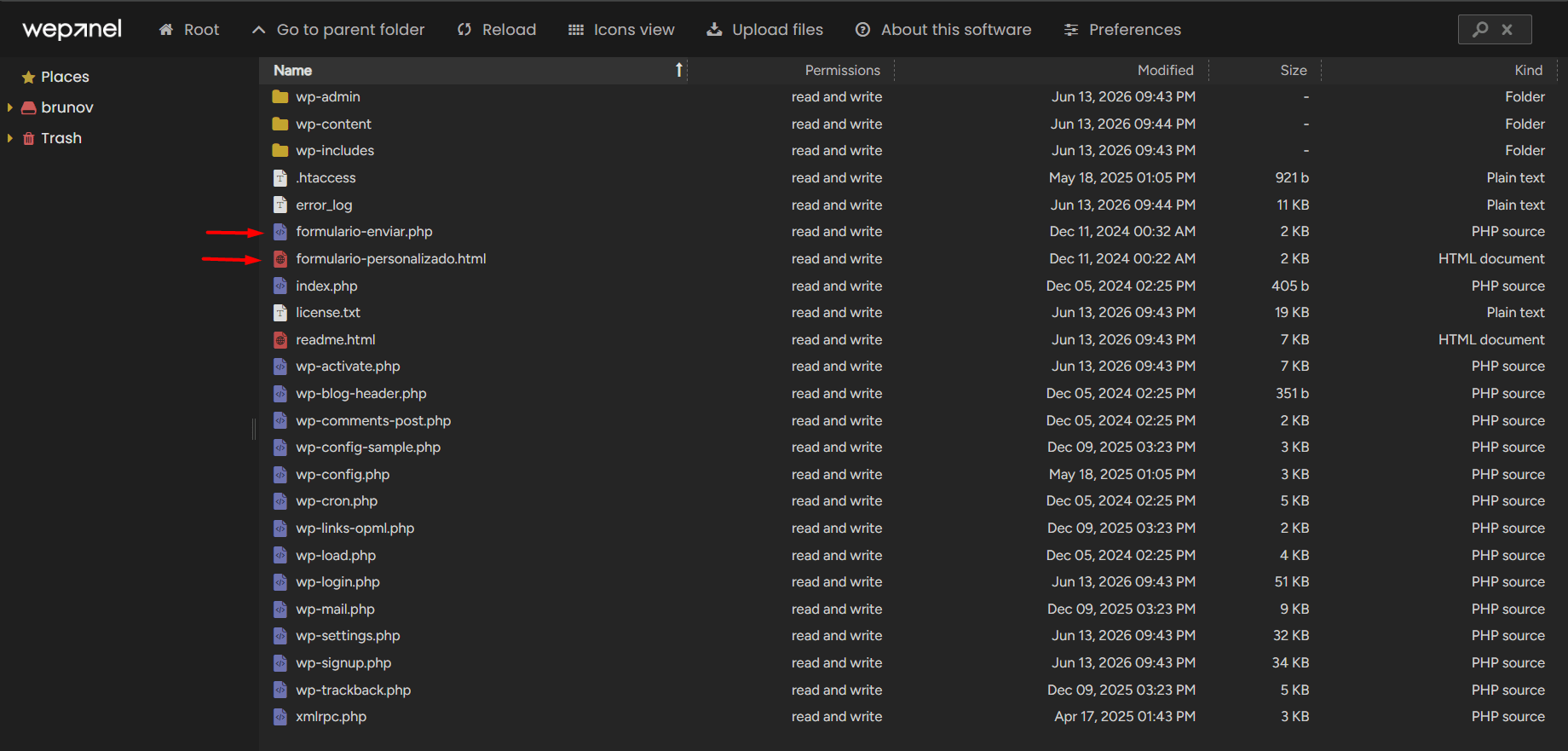Click the wp-admin folder icon
The height and width of the screenshot is (751, 1568).
pos(280,96)
